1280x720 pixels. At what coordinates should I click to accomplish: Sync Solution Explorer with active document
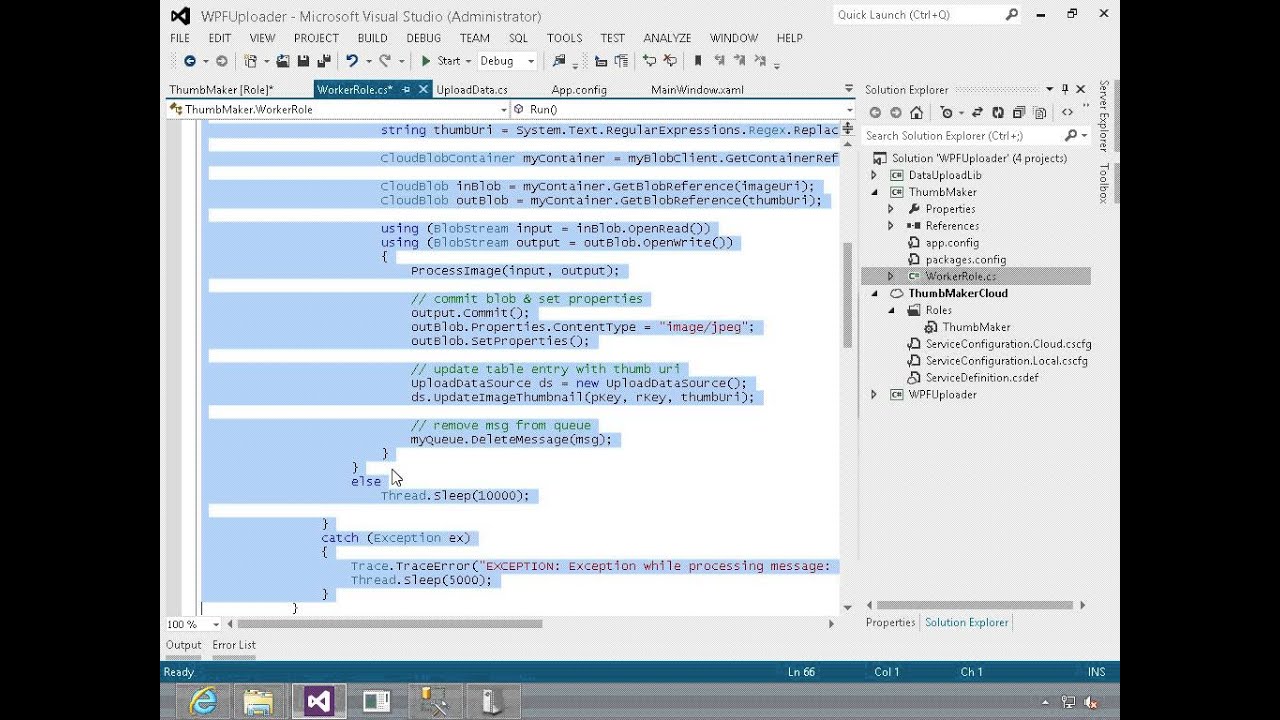click(x=977, y=113)
